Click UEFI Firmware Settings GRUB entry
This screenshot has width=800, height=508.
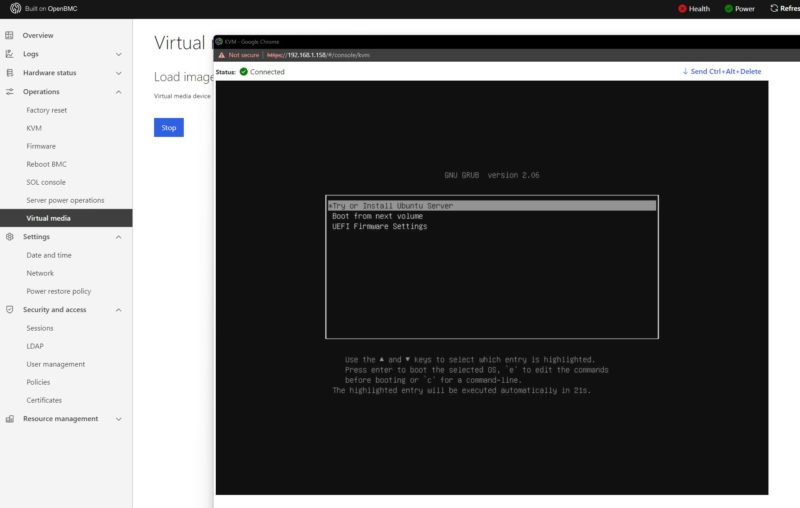(380, 226)
